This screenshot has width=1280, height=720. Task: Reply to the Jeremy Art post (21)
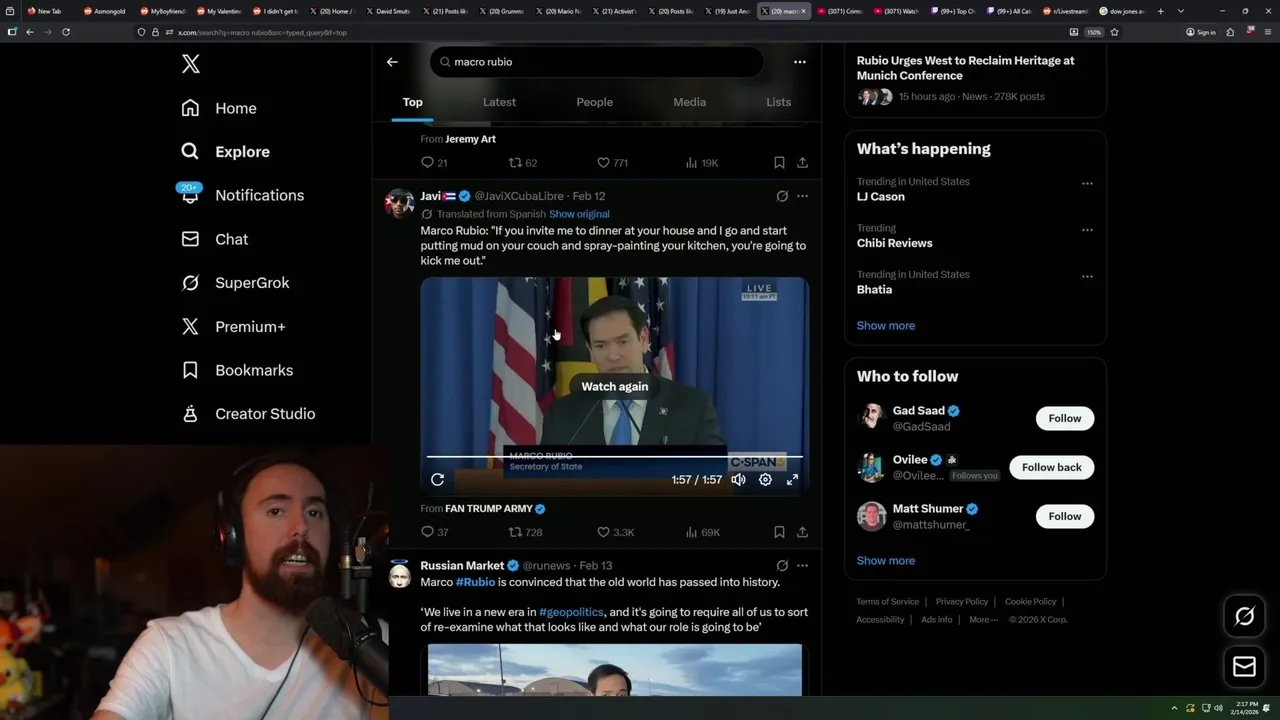[434, 162]
